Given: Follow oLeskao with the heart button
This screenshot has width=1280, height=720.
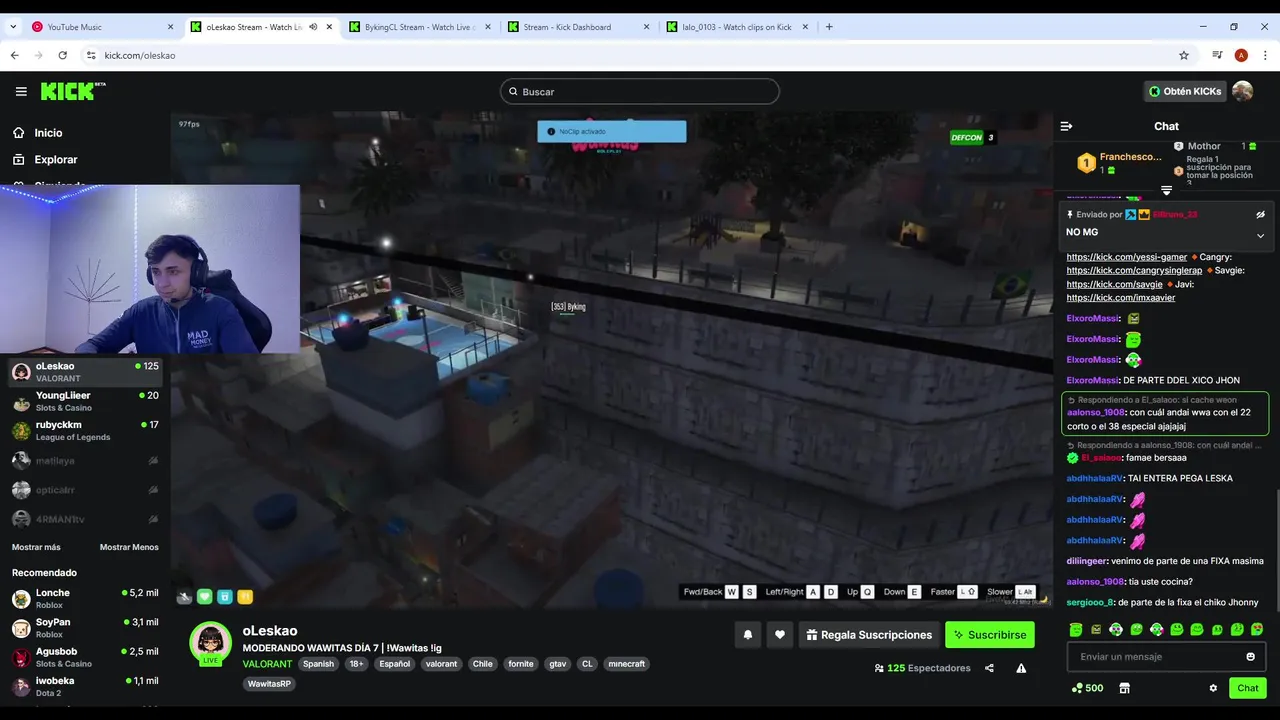Looking at the screenshot, I should (x=780, y=635).
